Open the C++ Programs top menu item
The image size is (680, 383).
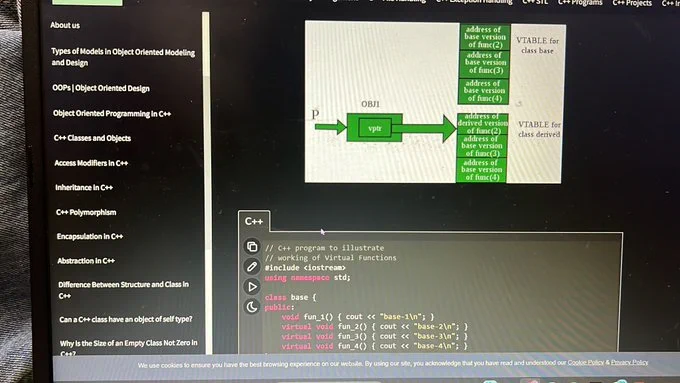pyautogui.click(x=580, y=3)
